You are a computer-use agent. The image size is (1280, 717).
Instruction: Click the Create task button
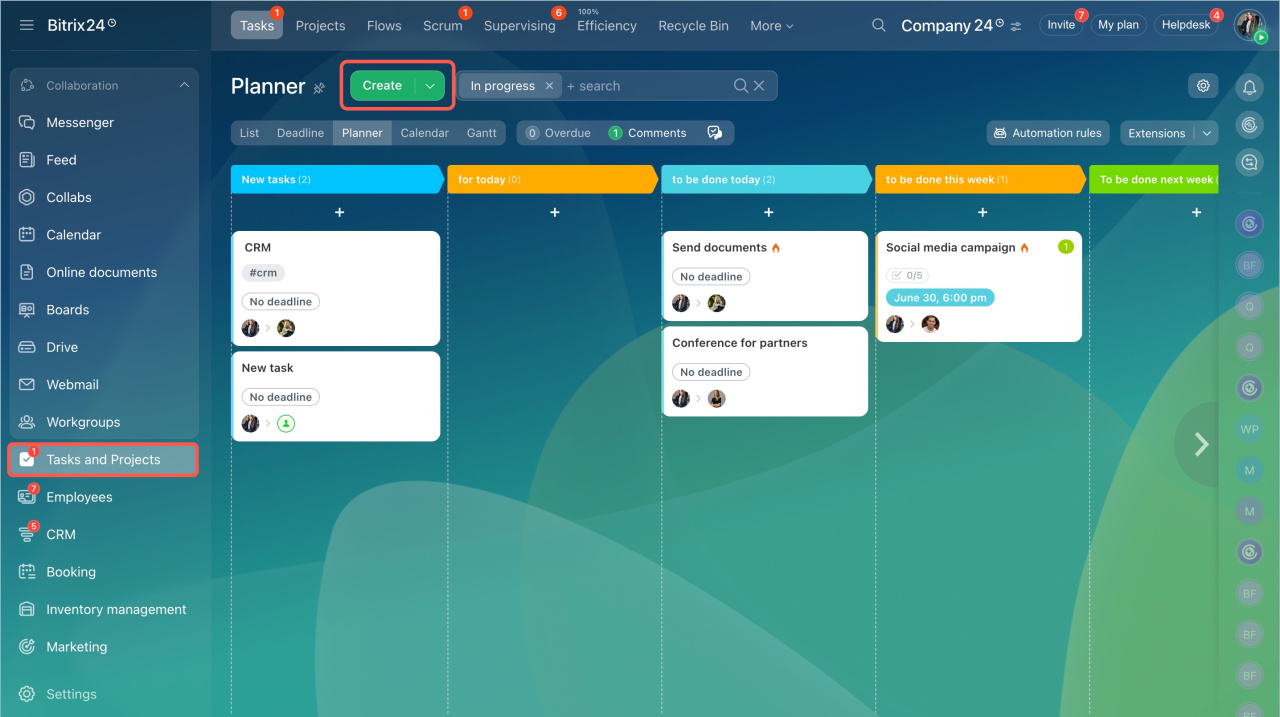point(382,86)
